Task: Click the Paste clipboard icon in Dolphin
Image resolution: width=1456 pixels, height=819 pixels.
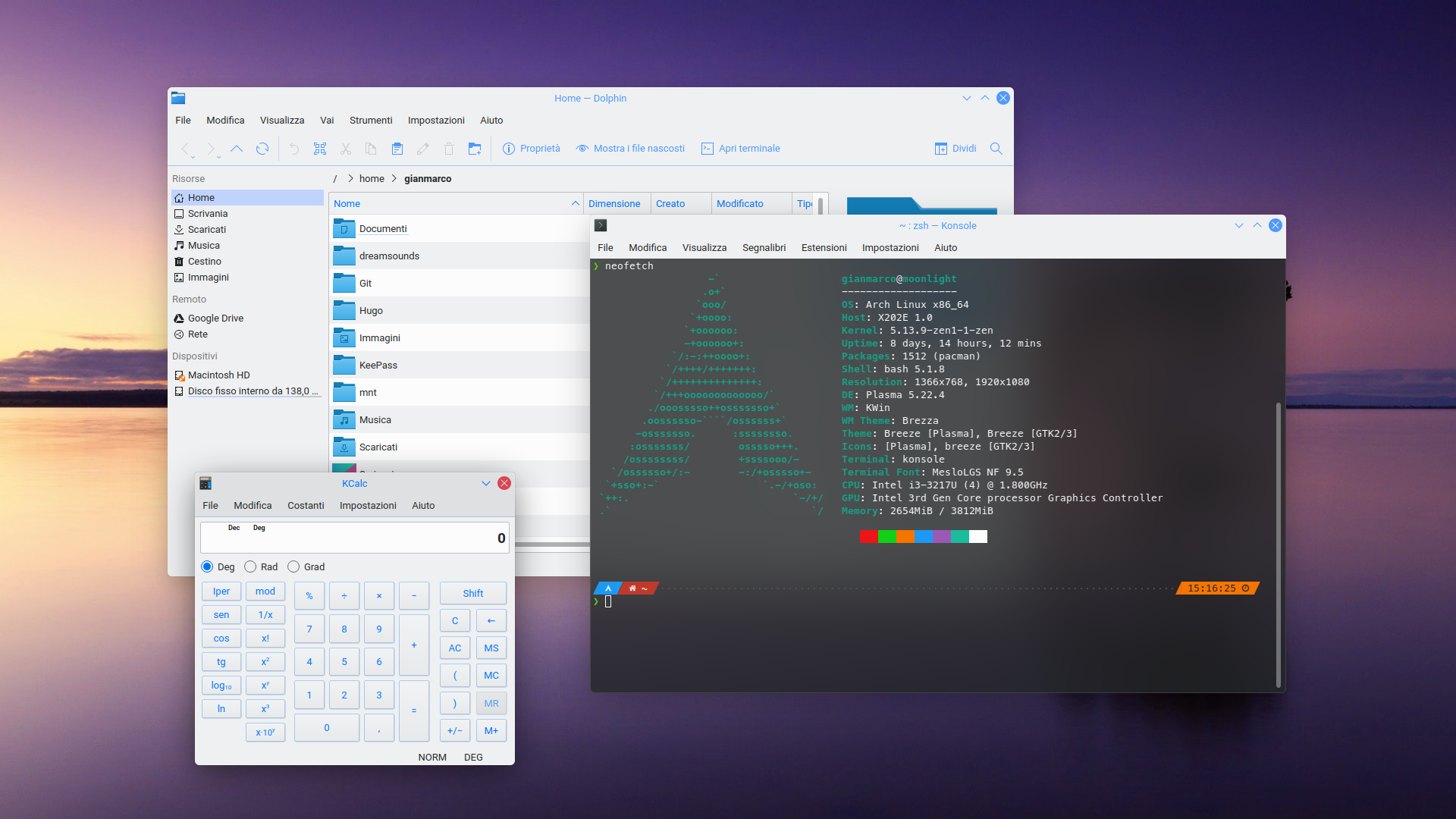Action: (x=397, y=149)
